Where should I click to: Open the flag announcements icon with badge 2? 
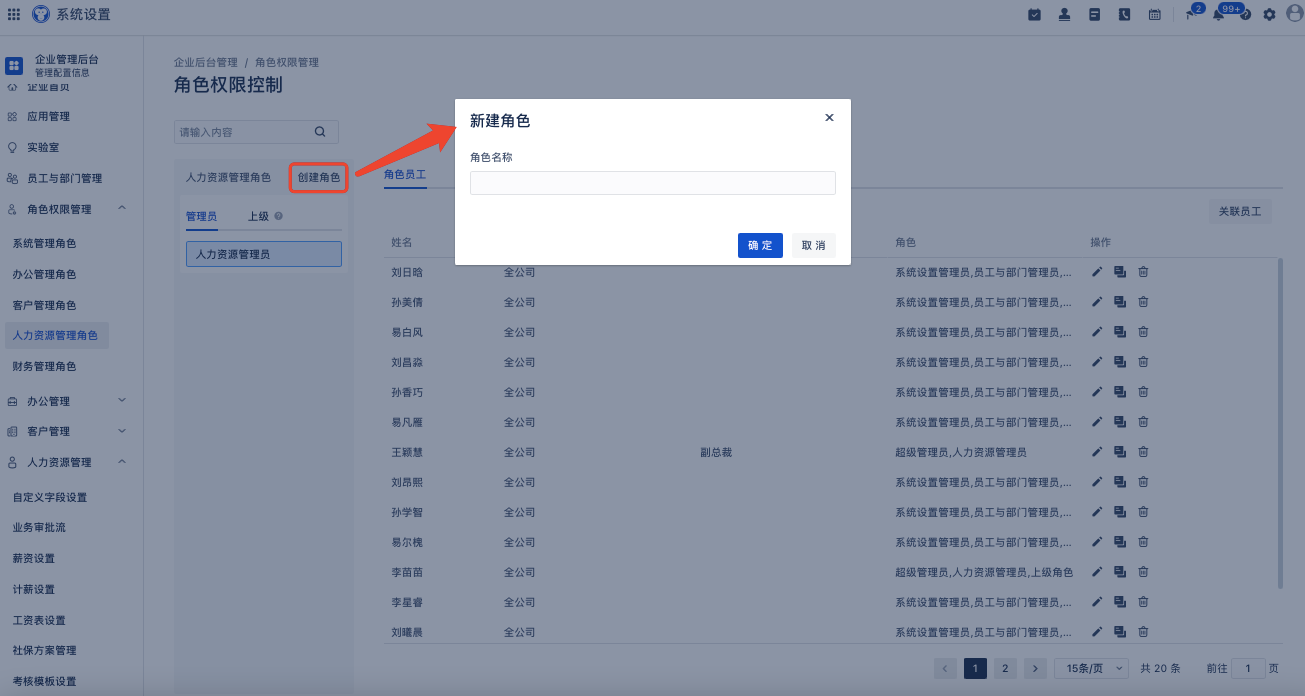tap(1190, 14)
